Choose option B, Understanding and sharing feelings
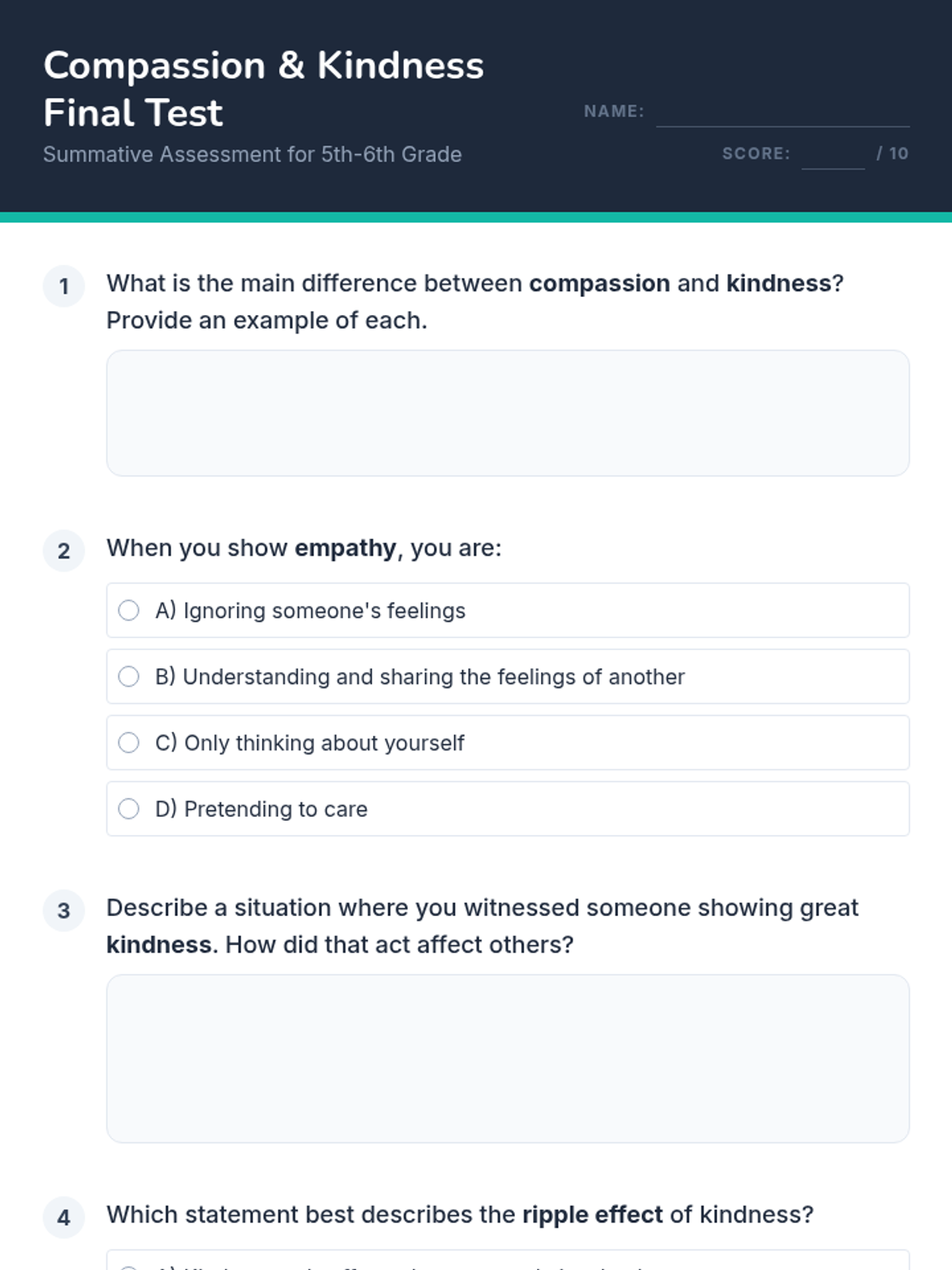The height and width of the screenshot is (1270, 952). [129, 676]
